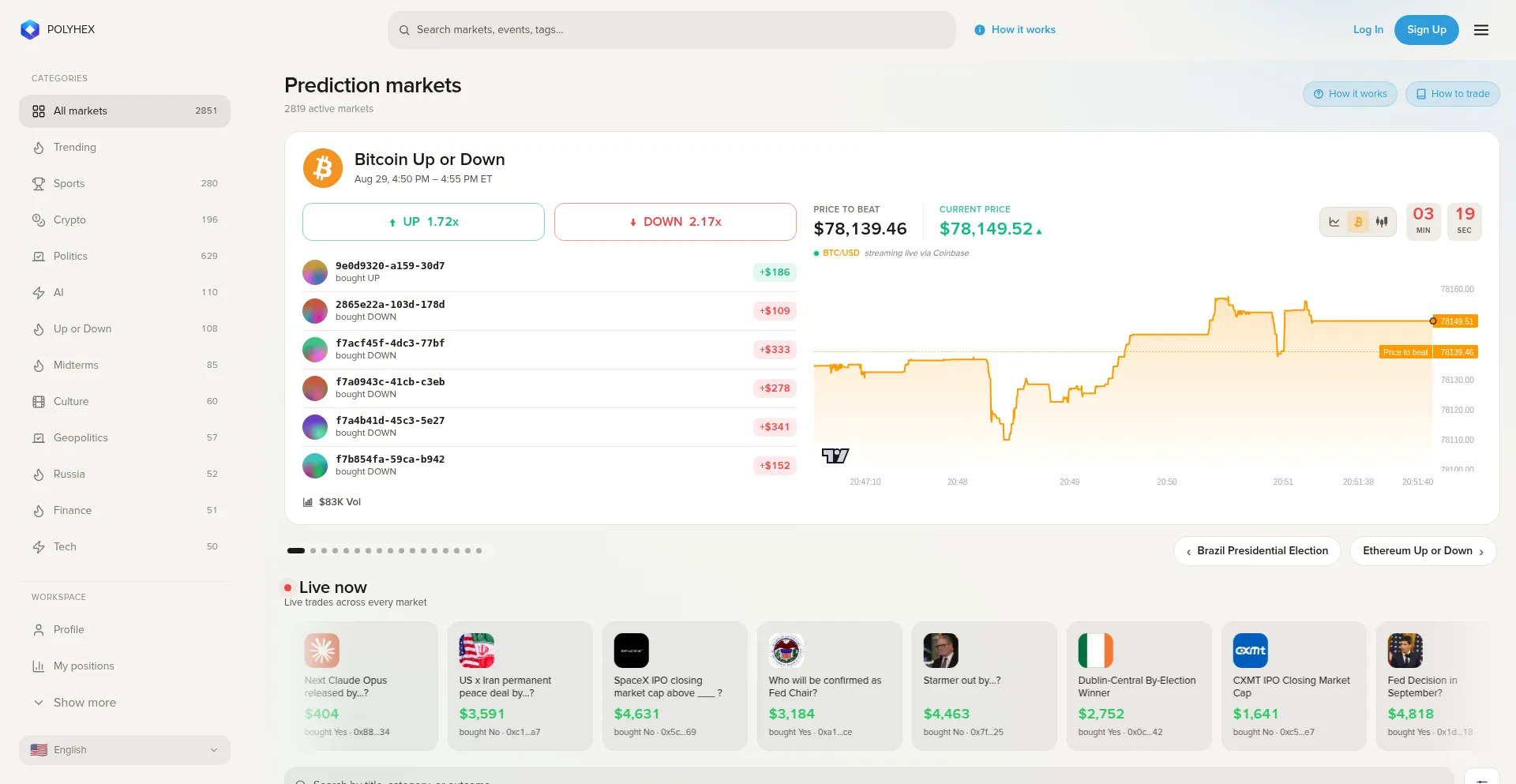Expand Show more in sidebar
The height and width of the screenshot is (784, 1516).
[x=125, y=703]
